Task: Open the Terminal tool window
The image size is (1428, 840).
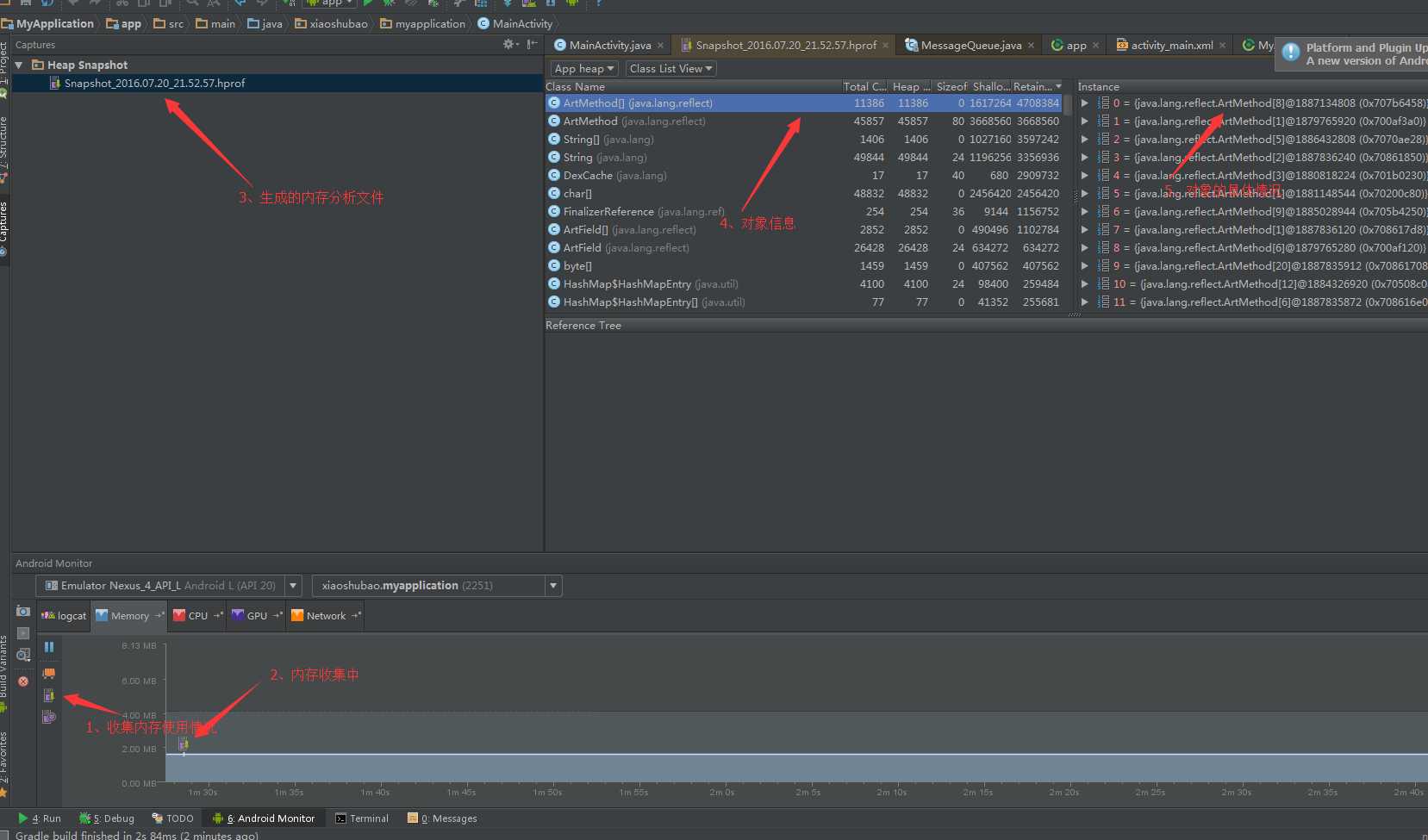Action: point(362,818)
